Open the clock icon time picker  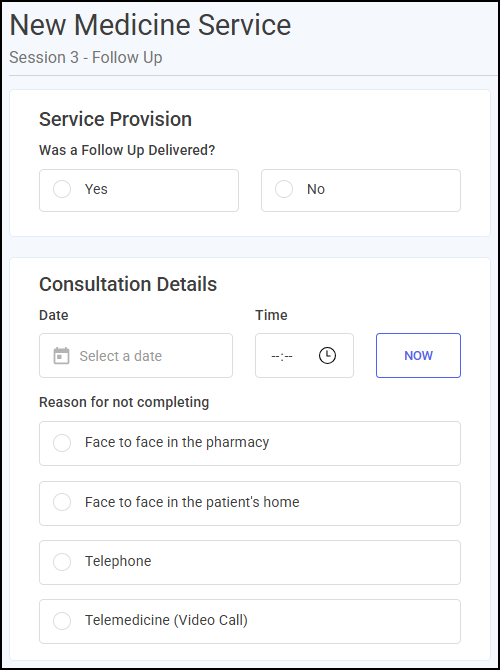[327, 356]
